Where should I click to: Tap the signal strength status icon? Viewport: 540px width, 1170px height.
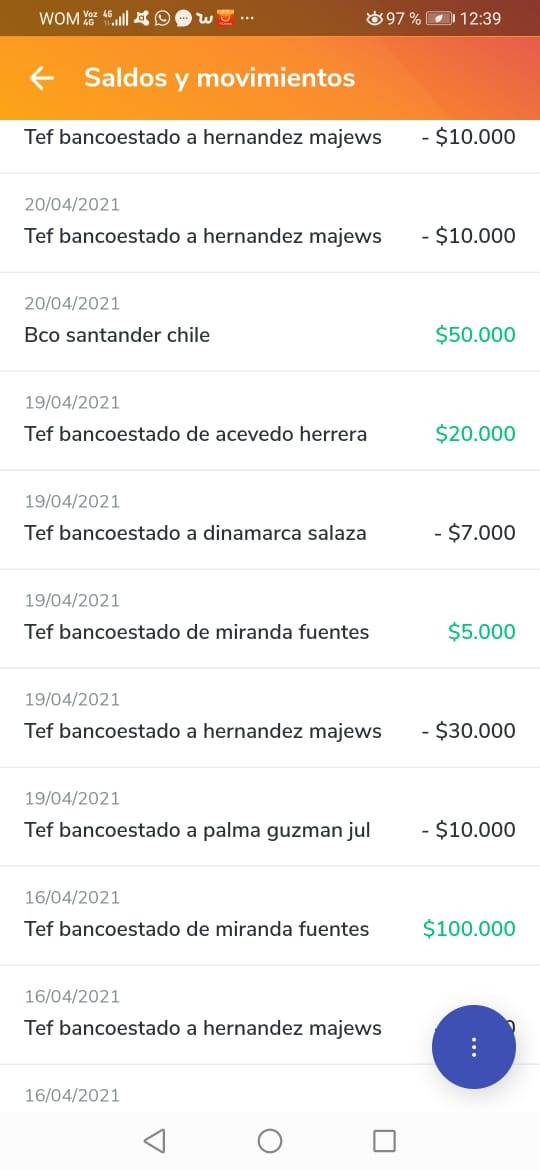point(119,18)
